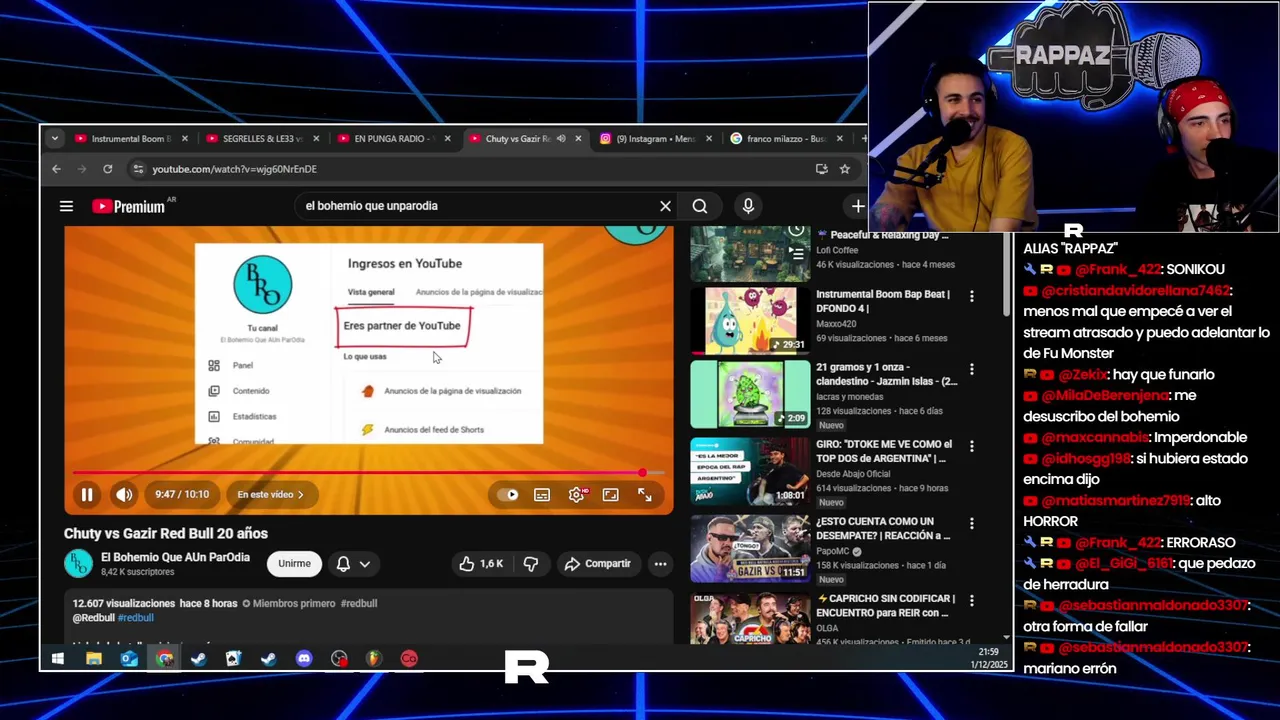Open Discord from taskbar
Image resolution: width=1280 pixels, height=720 pixels.
(304, 658)
